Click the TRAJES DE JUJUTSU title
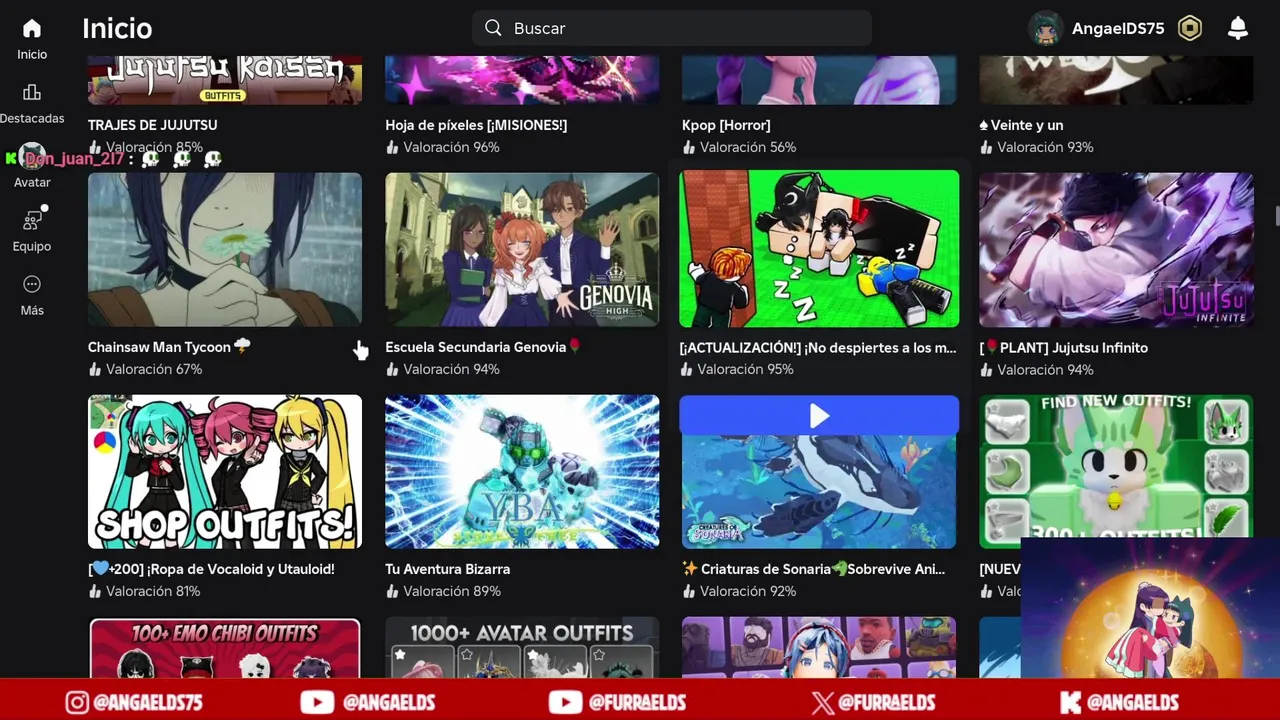 pos(152,125)
